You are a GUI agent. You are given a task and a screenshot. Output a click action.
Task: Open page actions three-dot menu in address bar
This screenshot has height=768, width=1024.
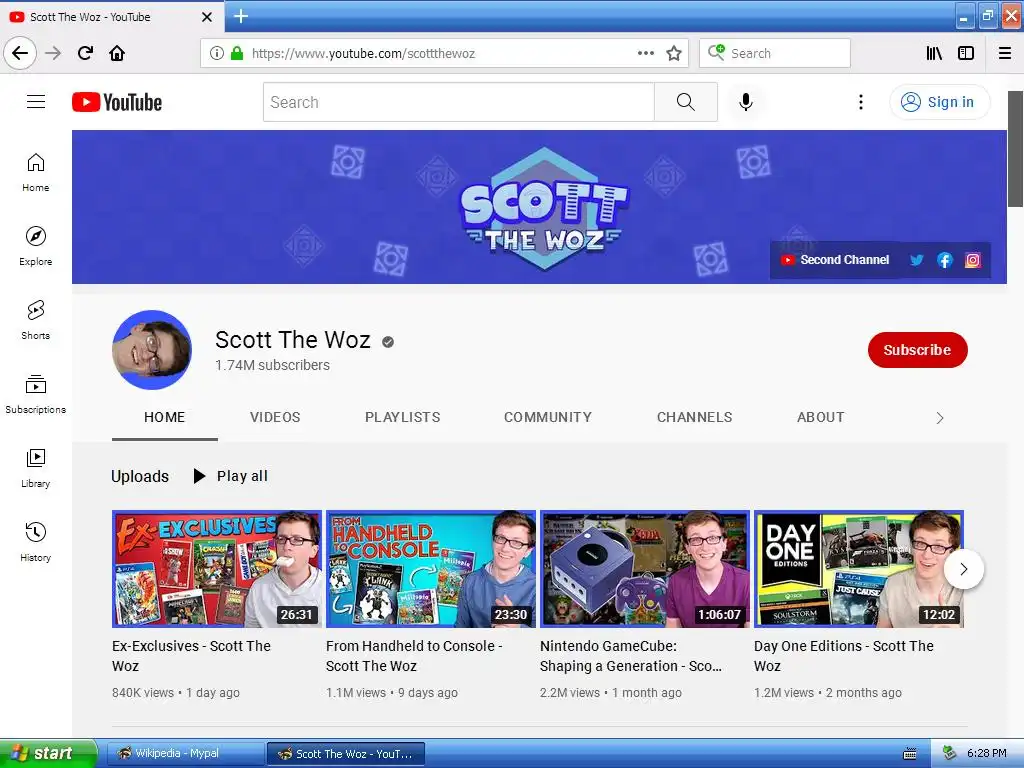pyautogui.click(x=645, y=53)
